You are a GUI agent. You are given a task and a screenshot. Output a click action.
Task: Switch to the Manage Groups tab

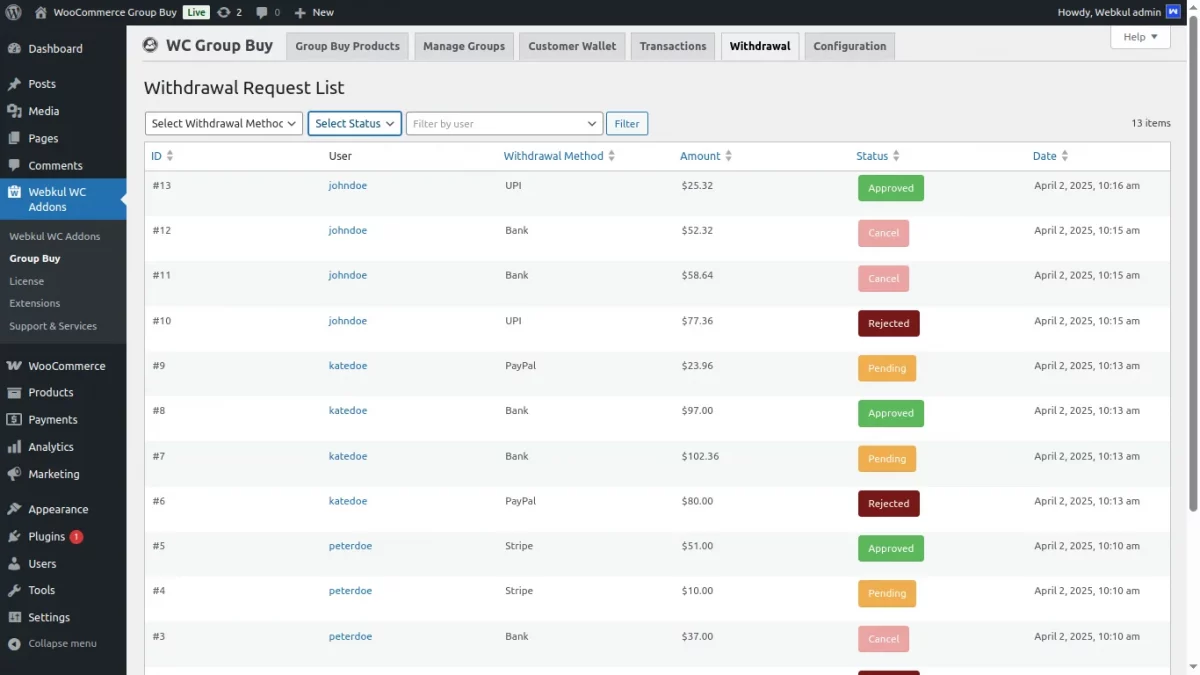click(463, 45)
